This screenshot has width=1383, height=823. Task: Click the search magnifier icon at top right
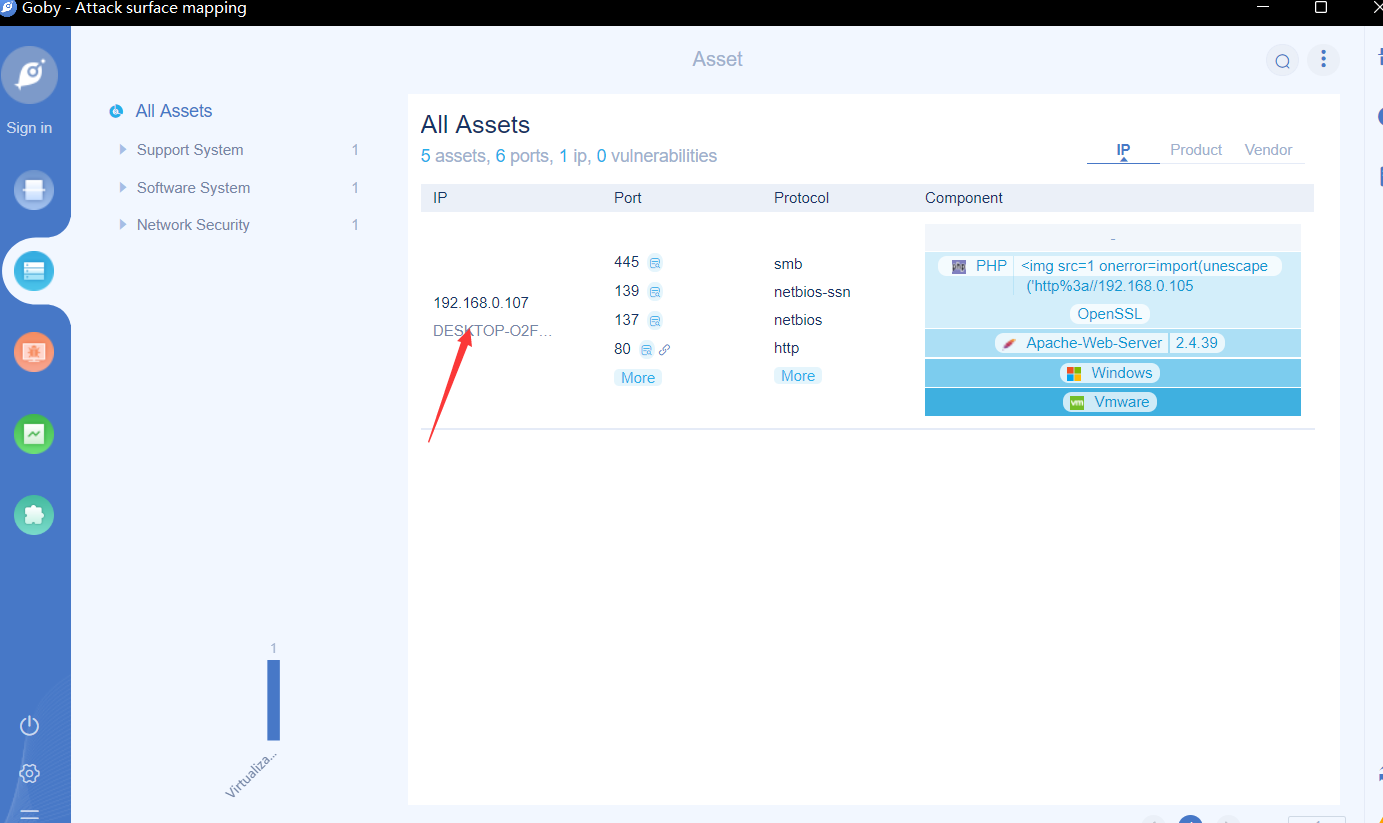pos(1282,60)
